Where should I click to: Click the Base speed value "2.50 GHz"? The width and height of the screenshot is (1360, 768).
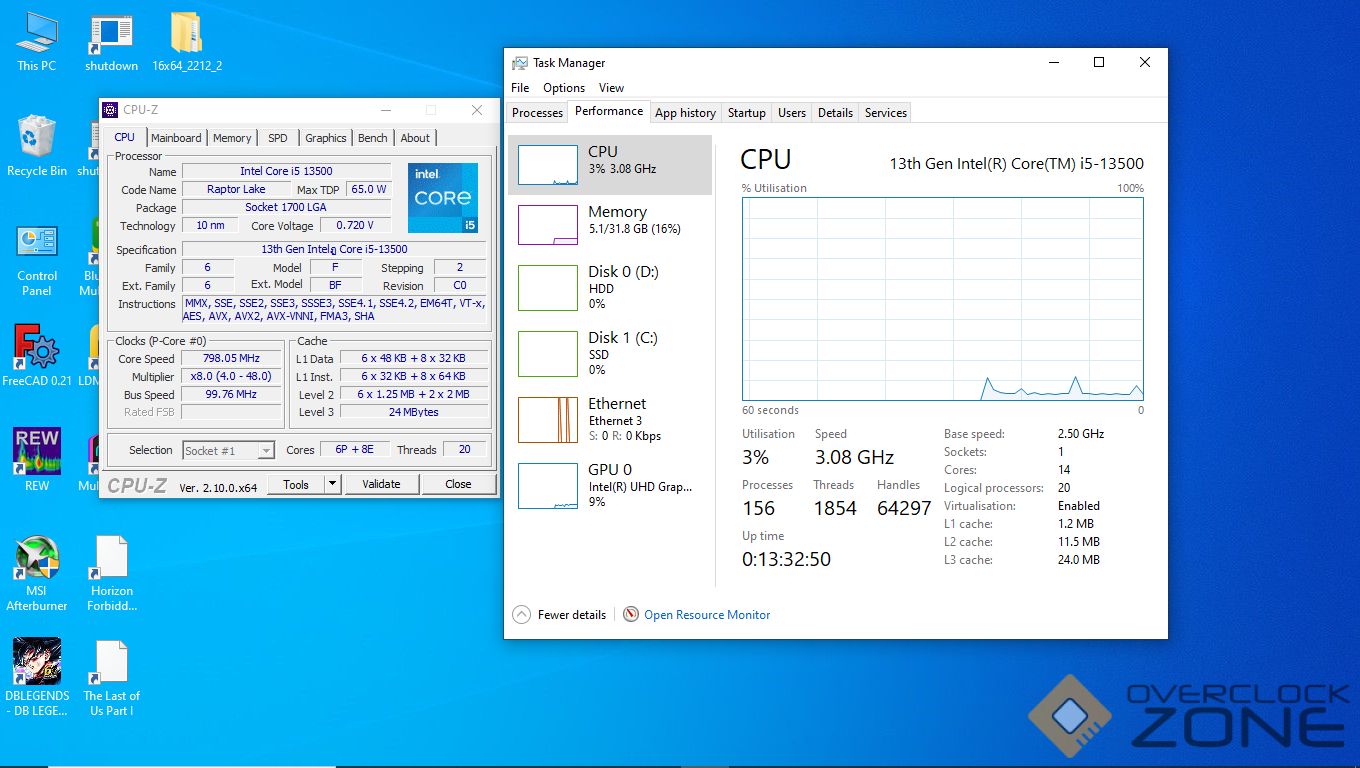click(x=1081, y=434)
